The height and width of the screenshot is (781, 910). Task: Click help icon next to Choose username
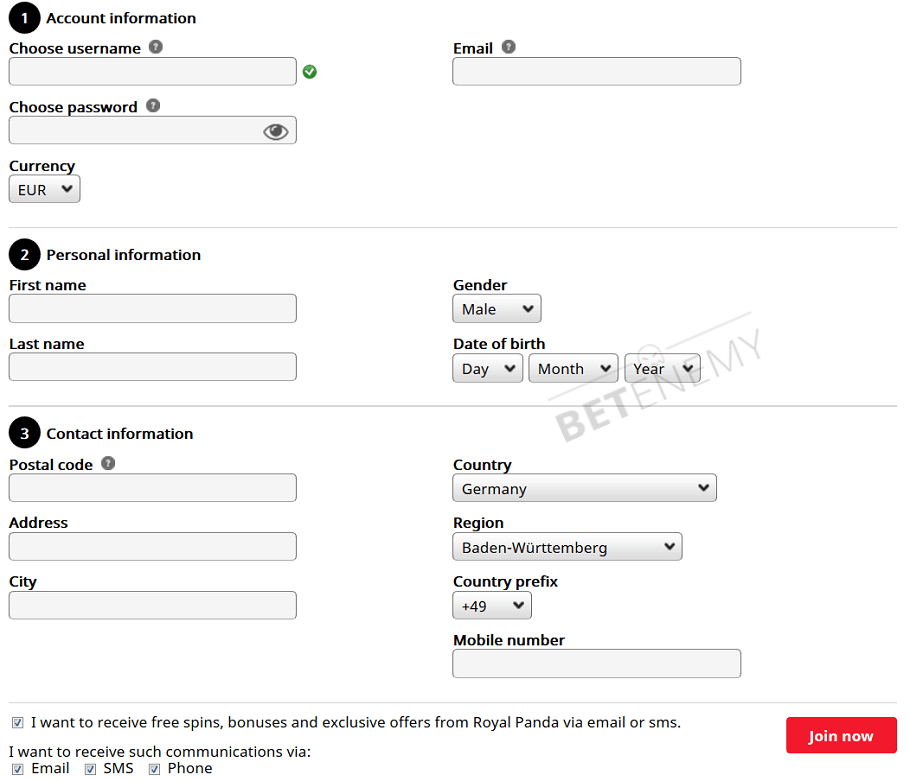pyautogui.click(x=156, y=47)
